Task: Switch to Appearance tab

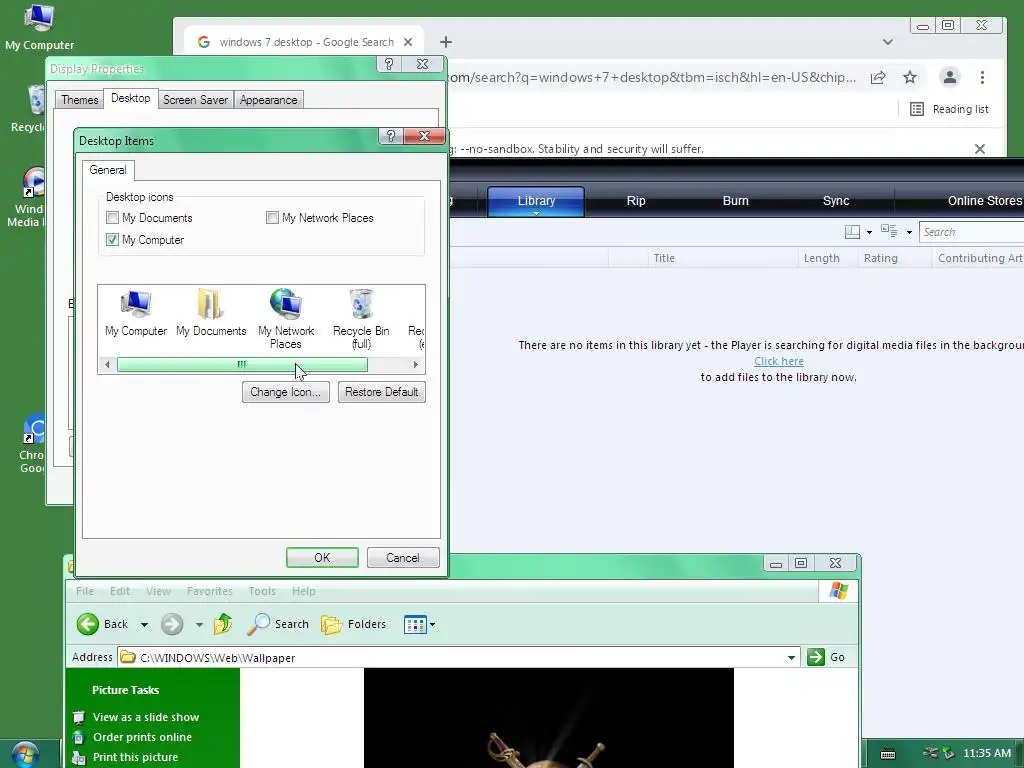Action: pyautogui.click(x=268, y=100)
